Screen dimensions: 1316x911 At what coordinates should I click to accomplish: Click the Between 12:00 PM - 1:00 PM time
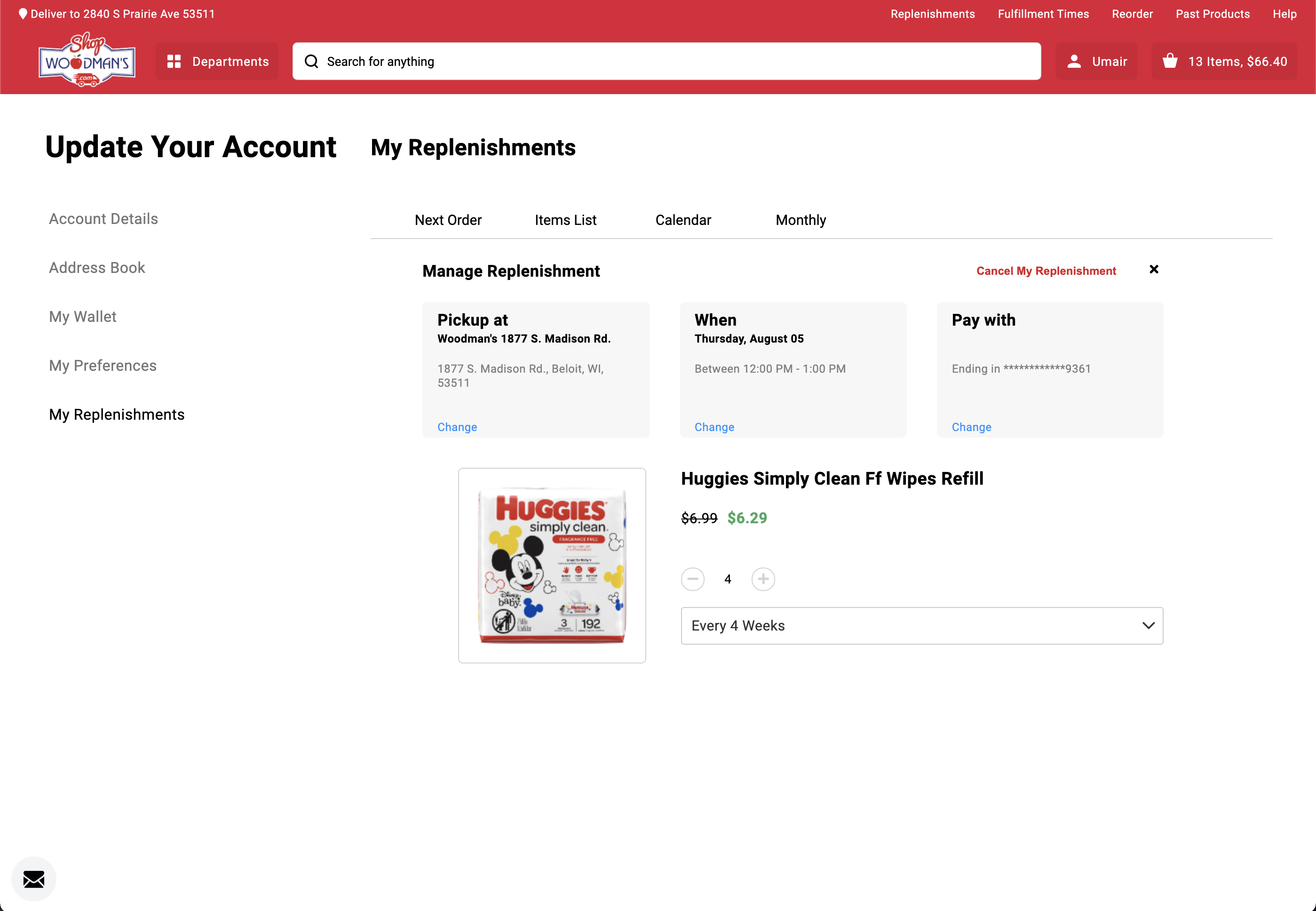coord(770,369)
